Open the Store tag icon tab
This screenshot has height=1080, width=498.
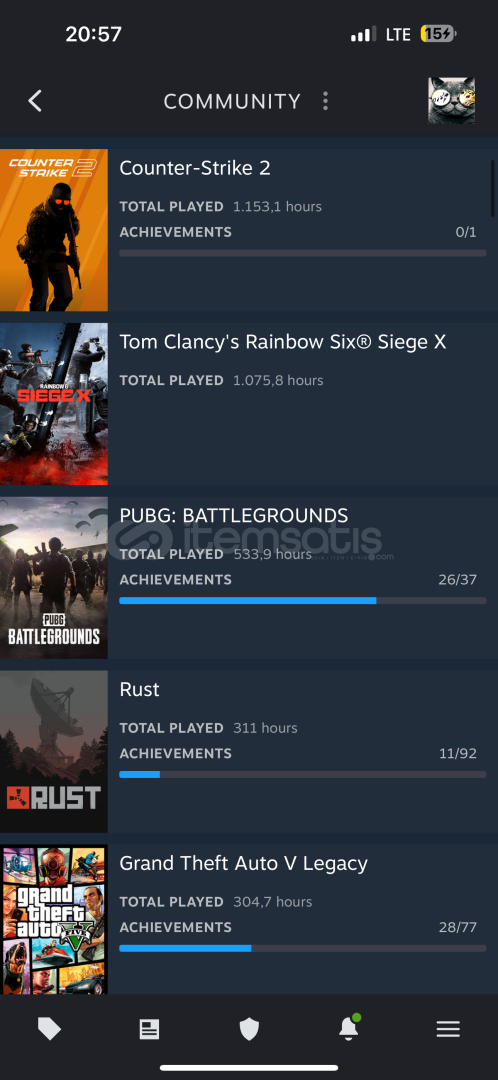tap(50, 1029)
